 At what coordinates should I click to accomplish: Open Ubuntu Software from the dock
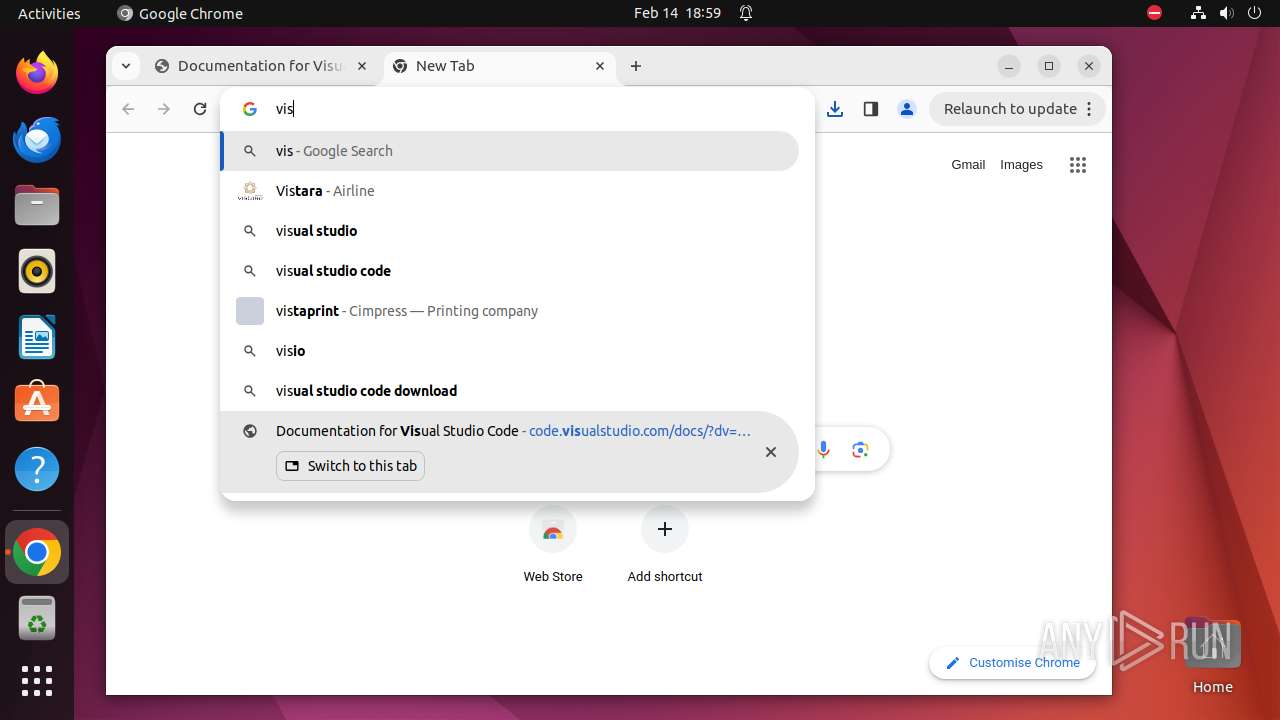(x=37, y=403)
